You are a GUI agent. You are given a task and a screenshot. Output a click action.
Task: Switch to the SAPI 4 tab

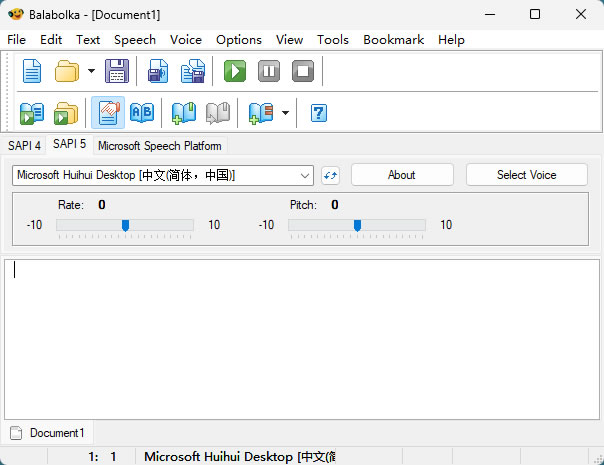click(24, 146)
